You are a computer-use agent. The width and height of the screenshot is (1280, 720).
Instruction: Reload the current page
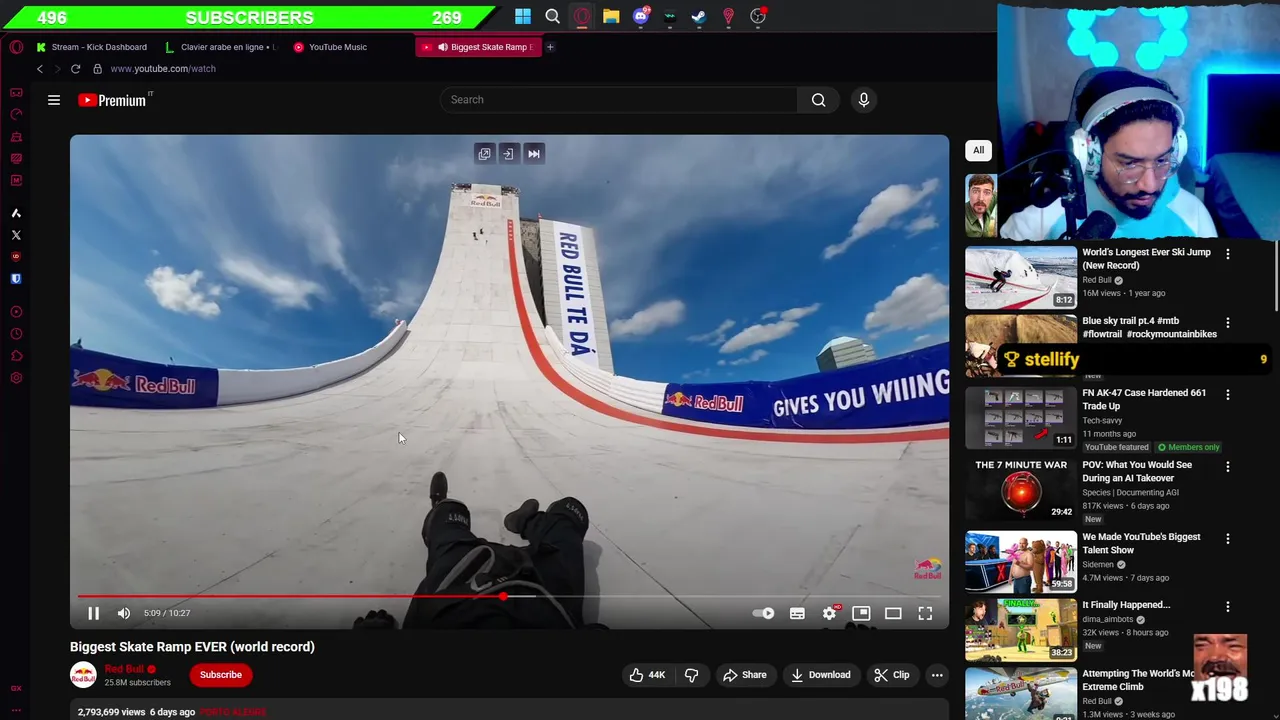pyautogui.click(x=75, y=69)
